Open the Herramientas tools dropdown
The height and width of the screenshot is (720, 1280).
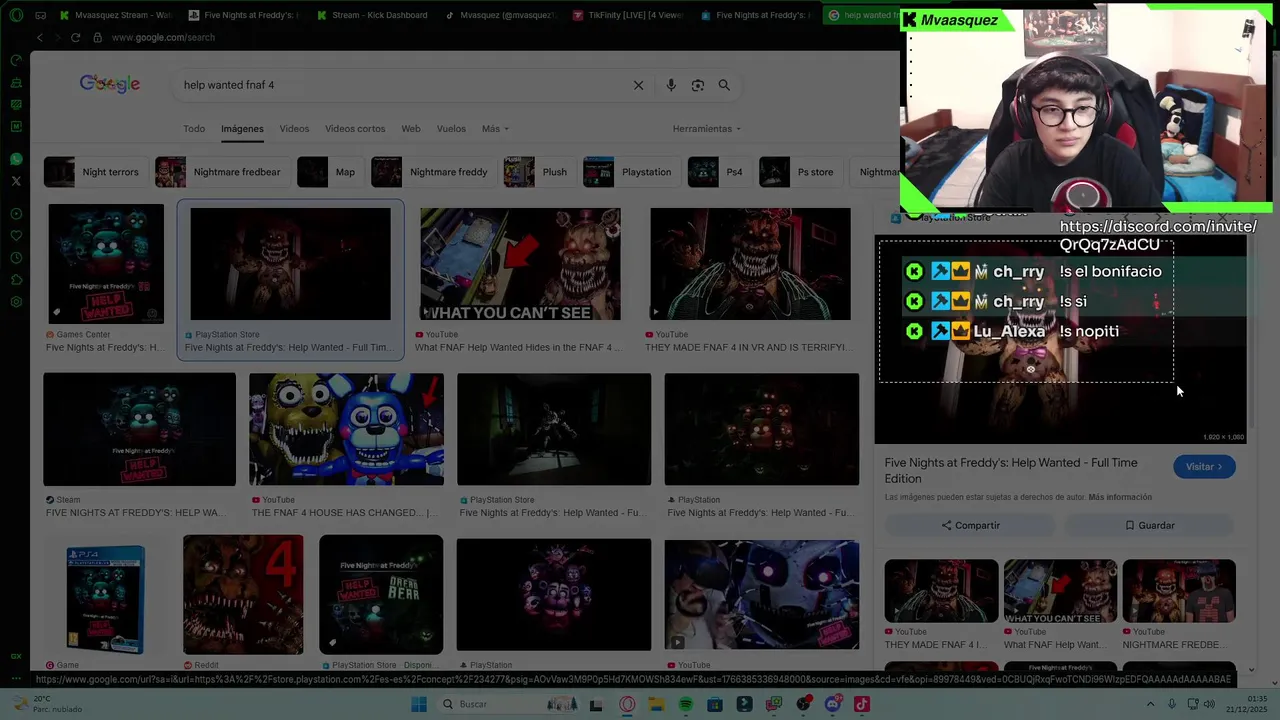tap(707, 129)
